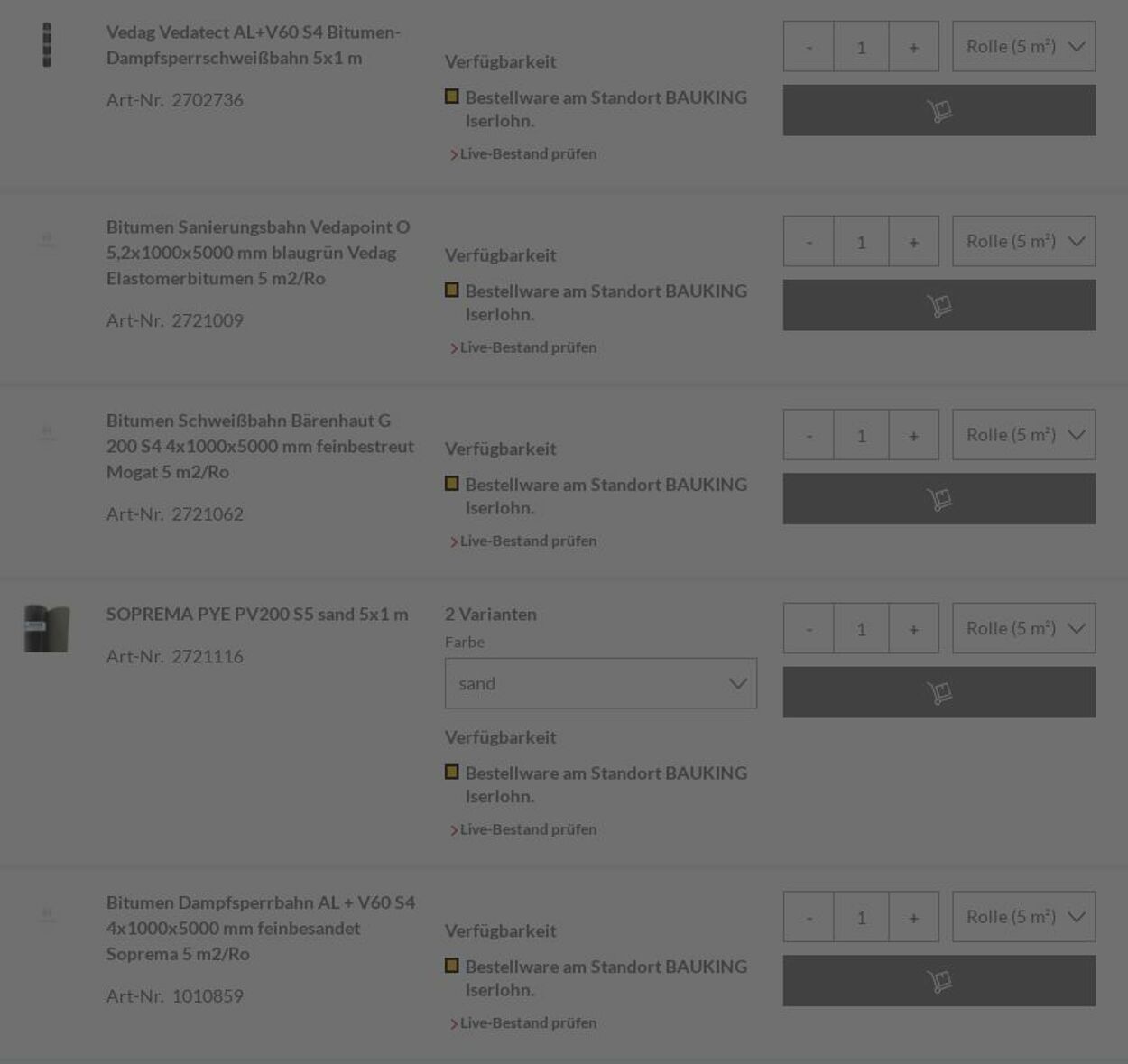Click article number 2721116
This screenshot has width=1128, height=1064.
[208, 657]
